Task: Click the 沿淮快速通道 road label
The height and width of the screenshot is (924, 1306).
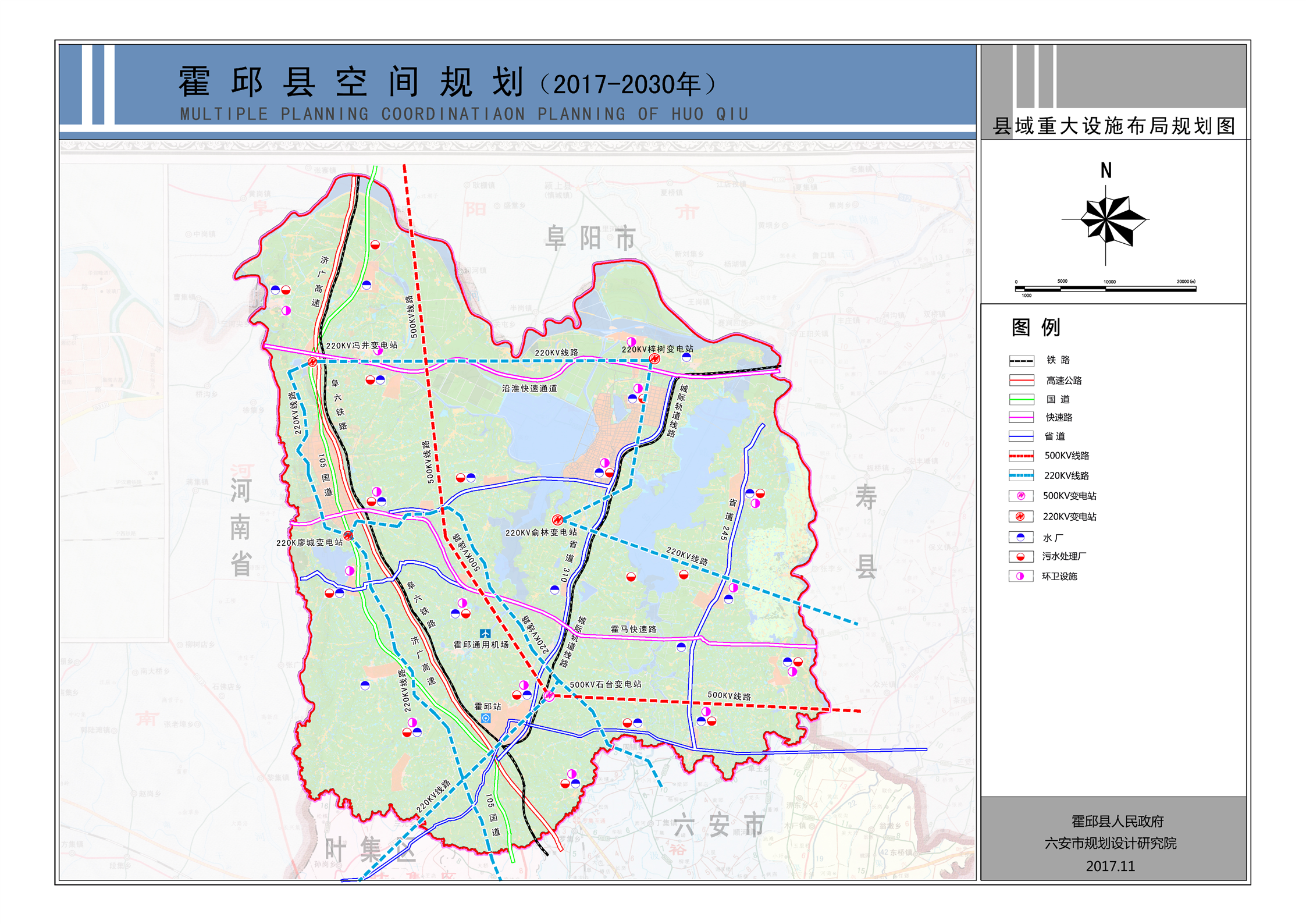Action: coord(529,388)
